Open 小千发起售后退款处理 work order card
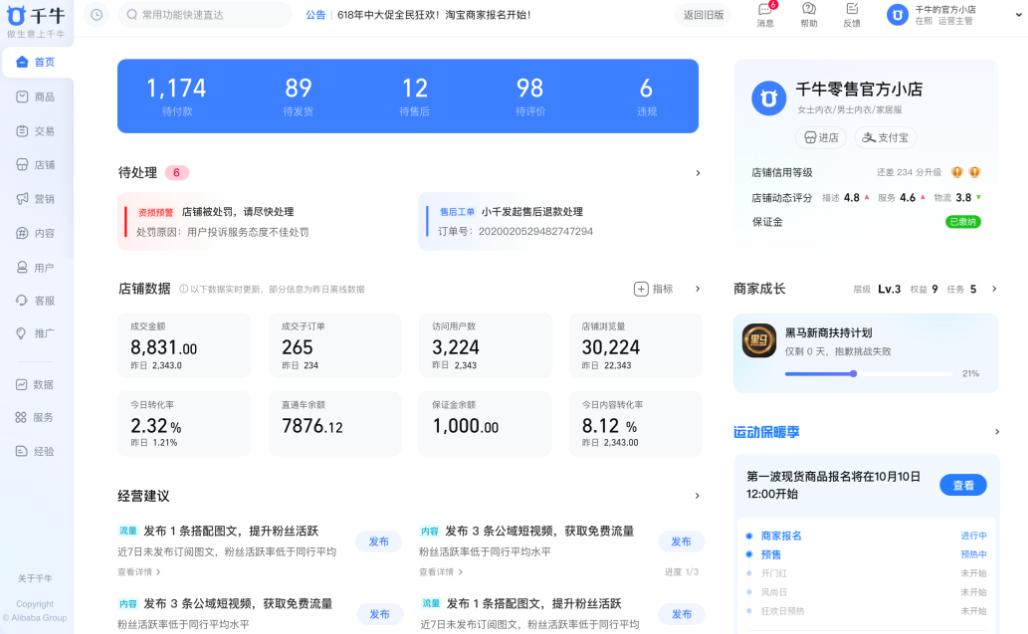The height and width of the screenshot is (634, 1028). point(559,222)
